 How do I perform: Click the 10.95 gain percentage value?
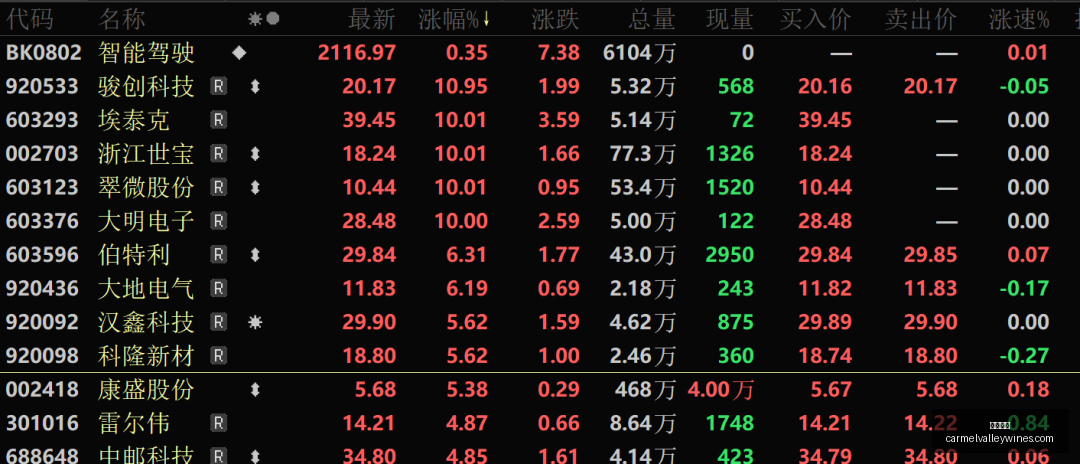(461, 86)
